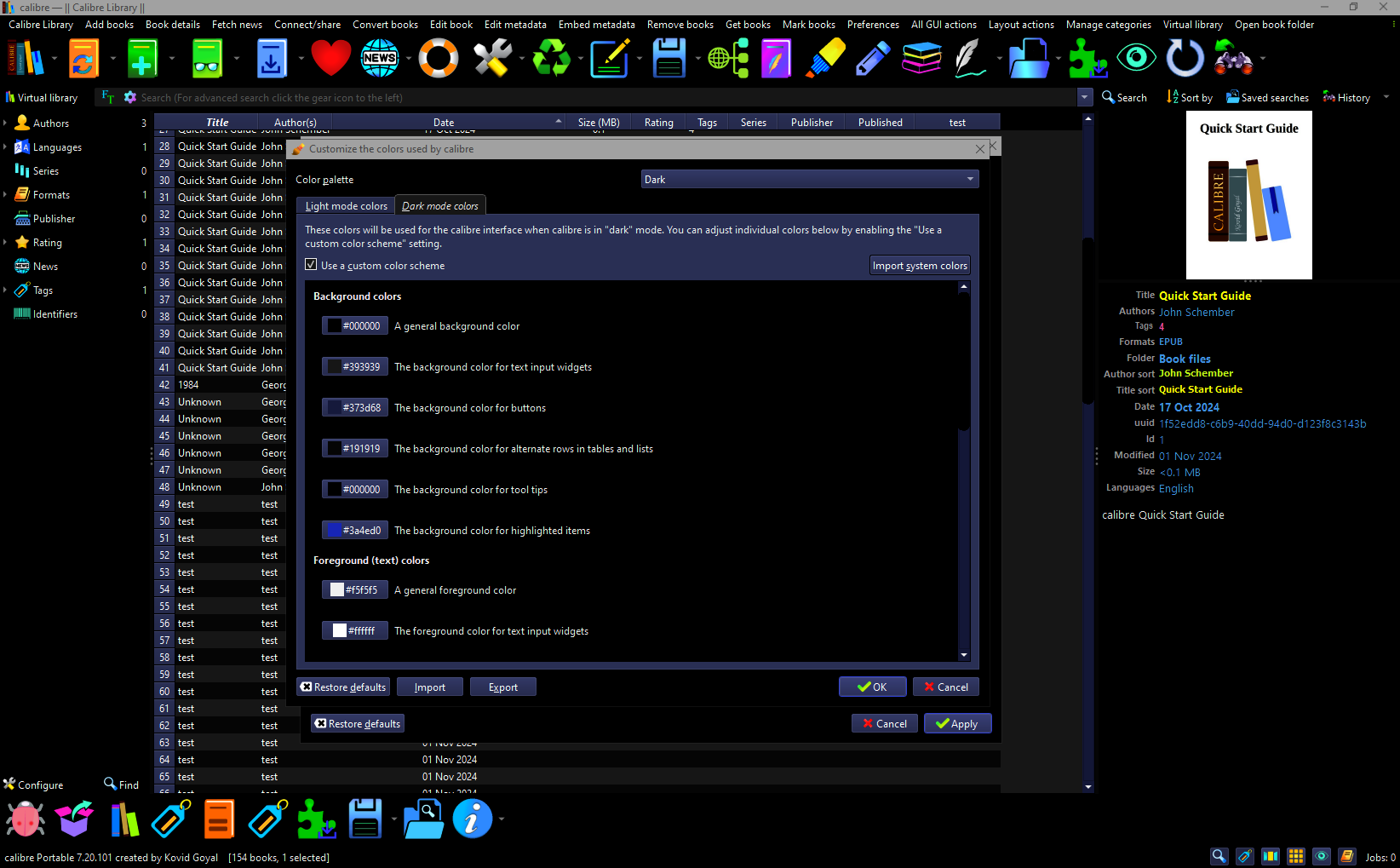Click the blue info icon in bottom toolbar
Viewport: 1400px width, 868px height.
coord(473,819)
